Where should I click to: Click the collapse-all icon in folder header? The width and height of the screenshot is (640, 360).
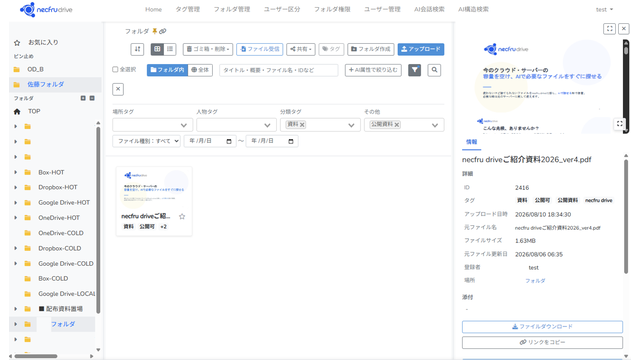click(92, 98)
